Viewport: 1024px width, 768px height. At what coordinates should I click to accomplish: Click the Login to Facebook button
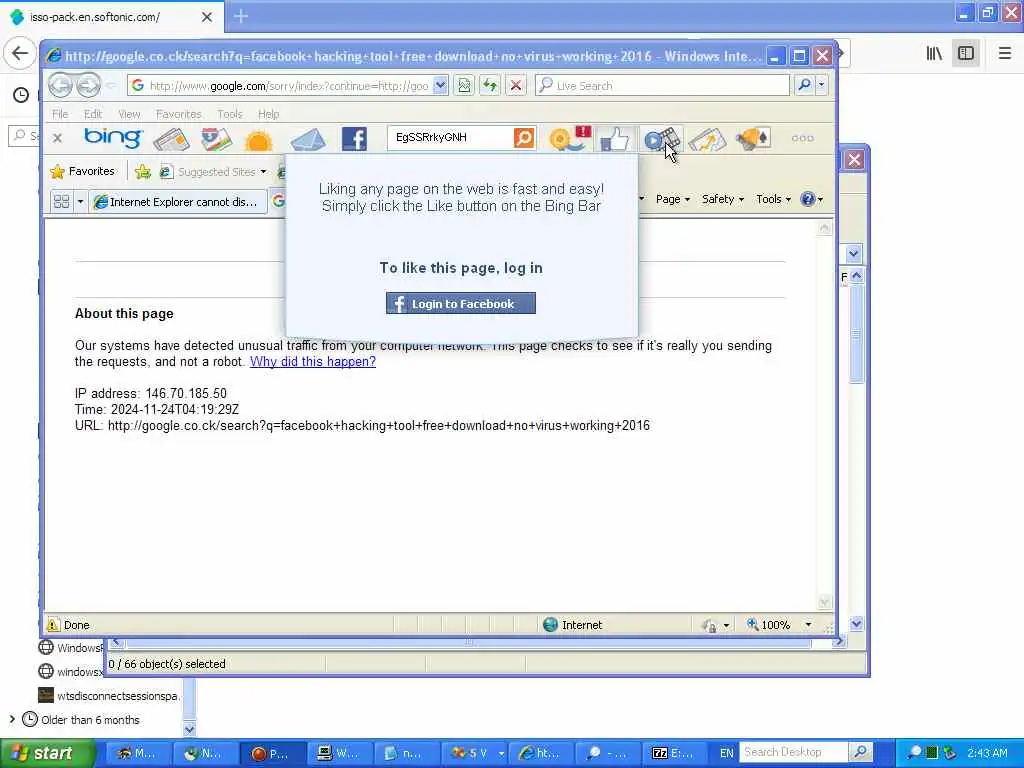pyautogui.click(x=460, y=304)
